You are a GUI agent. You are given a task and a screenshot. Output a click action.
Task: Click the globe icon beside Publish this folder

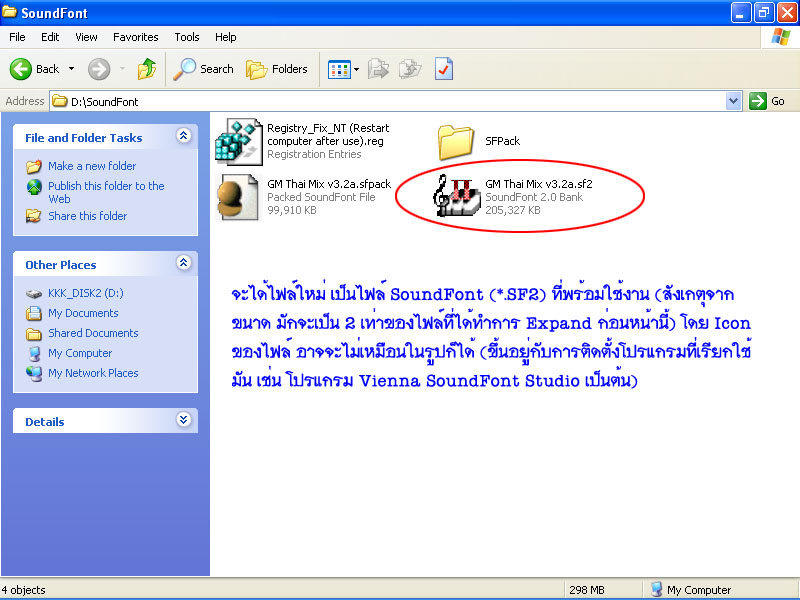[x=34, y=187]
